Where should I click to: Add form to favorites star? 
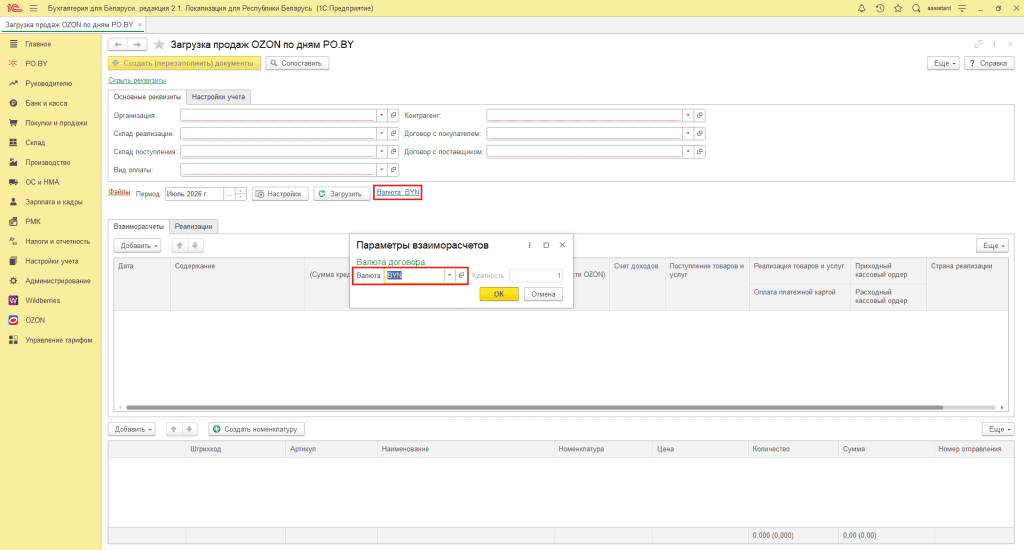(x=159, y=44)
